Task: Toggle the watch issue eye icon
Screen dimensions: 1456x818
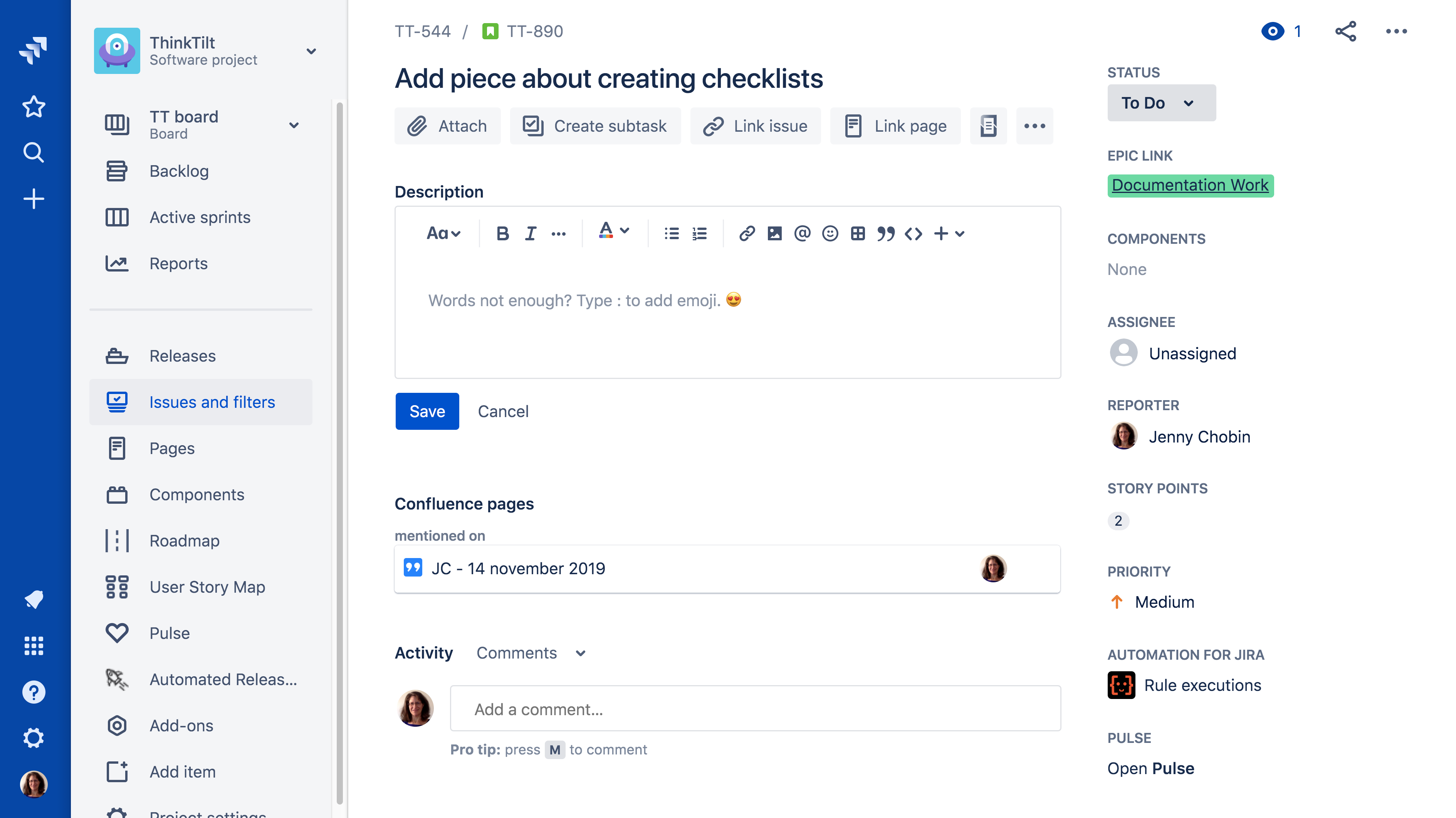Action: pos(1272,32)
